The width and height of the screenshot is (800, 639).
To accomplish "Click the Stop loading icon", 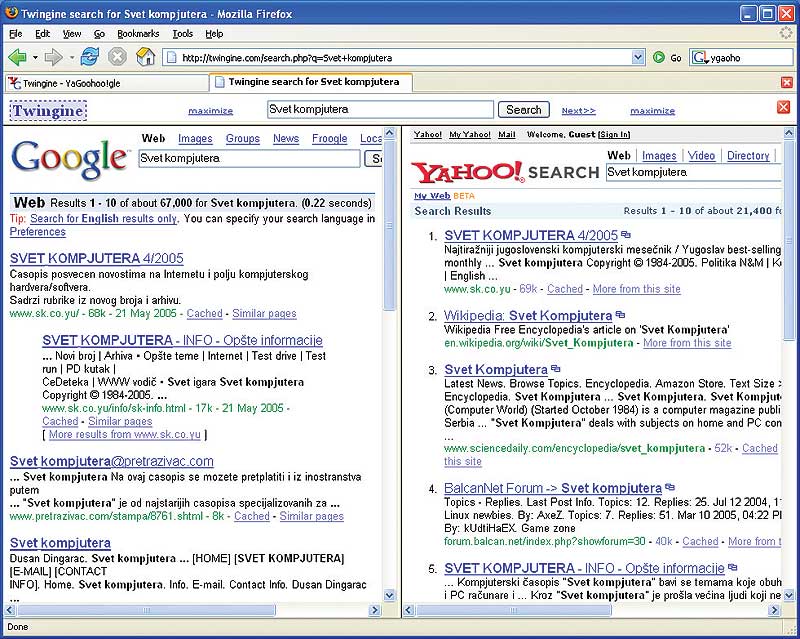I will [117, 57].
